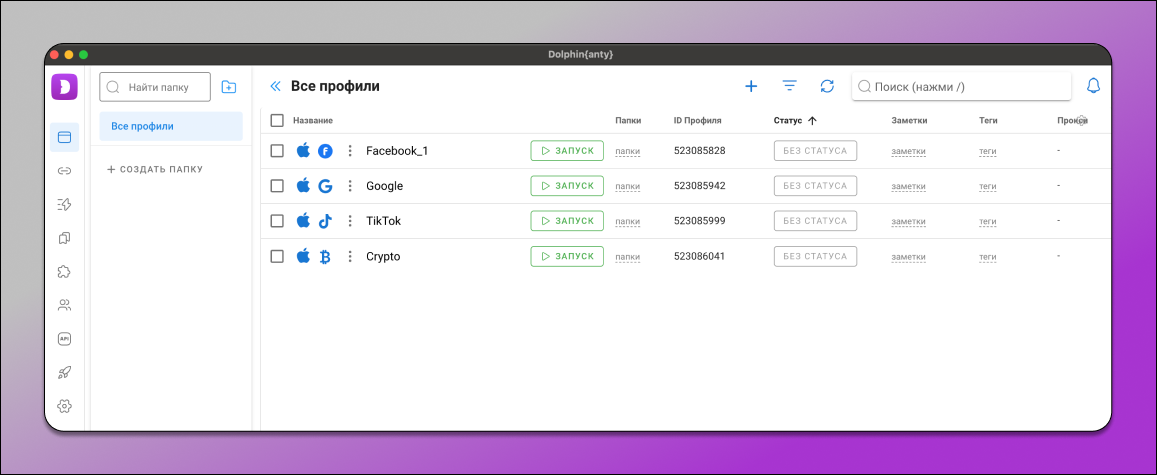Image resolution: width=1157 pixels, height=475 pixels.
Task: Select the TikTok profile checkbox
Action: [278, 221]
